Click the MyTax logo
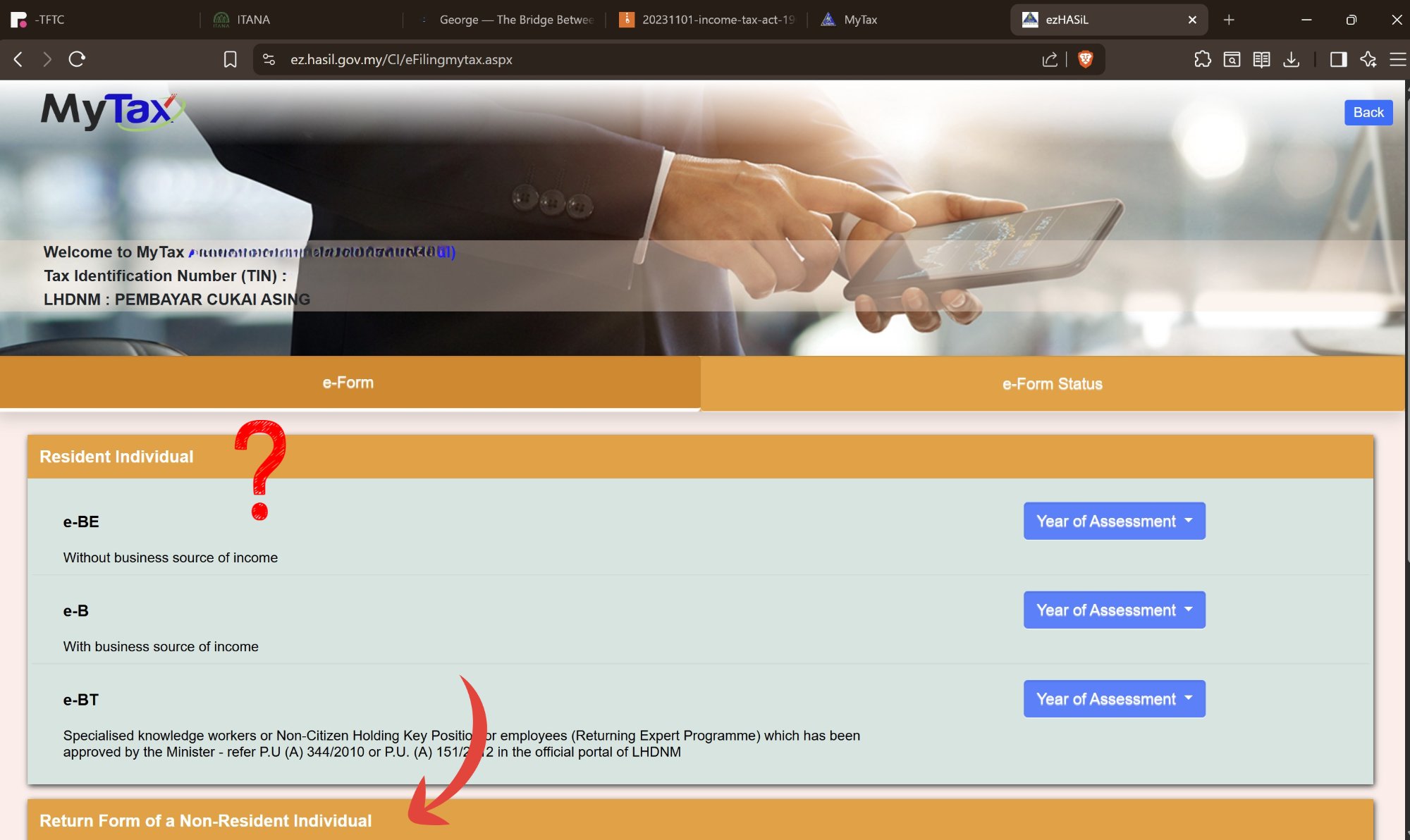 [112, 111]
